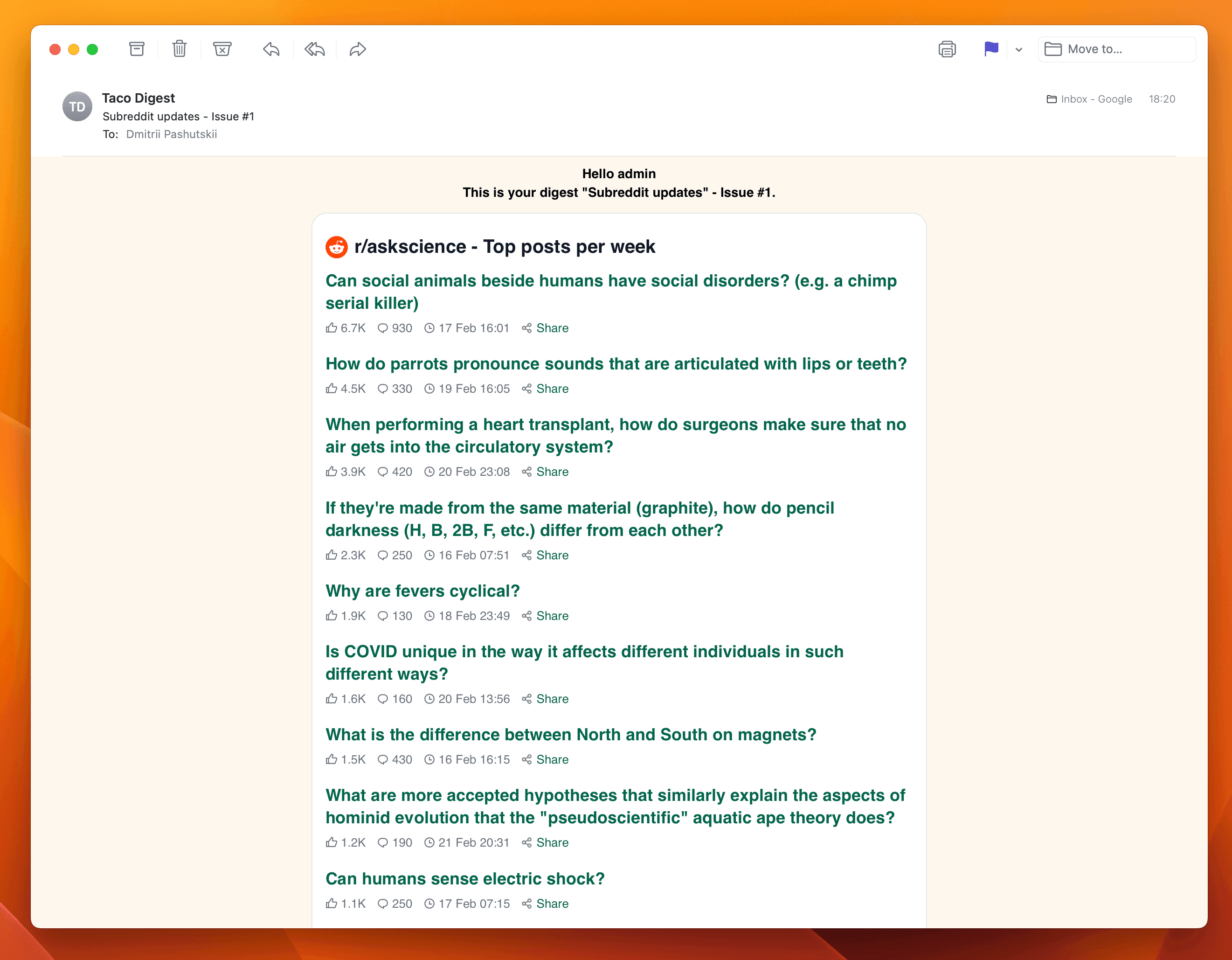Click the Inbox - Google mailbox label

pos(1089,99)
